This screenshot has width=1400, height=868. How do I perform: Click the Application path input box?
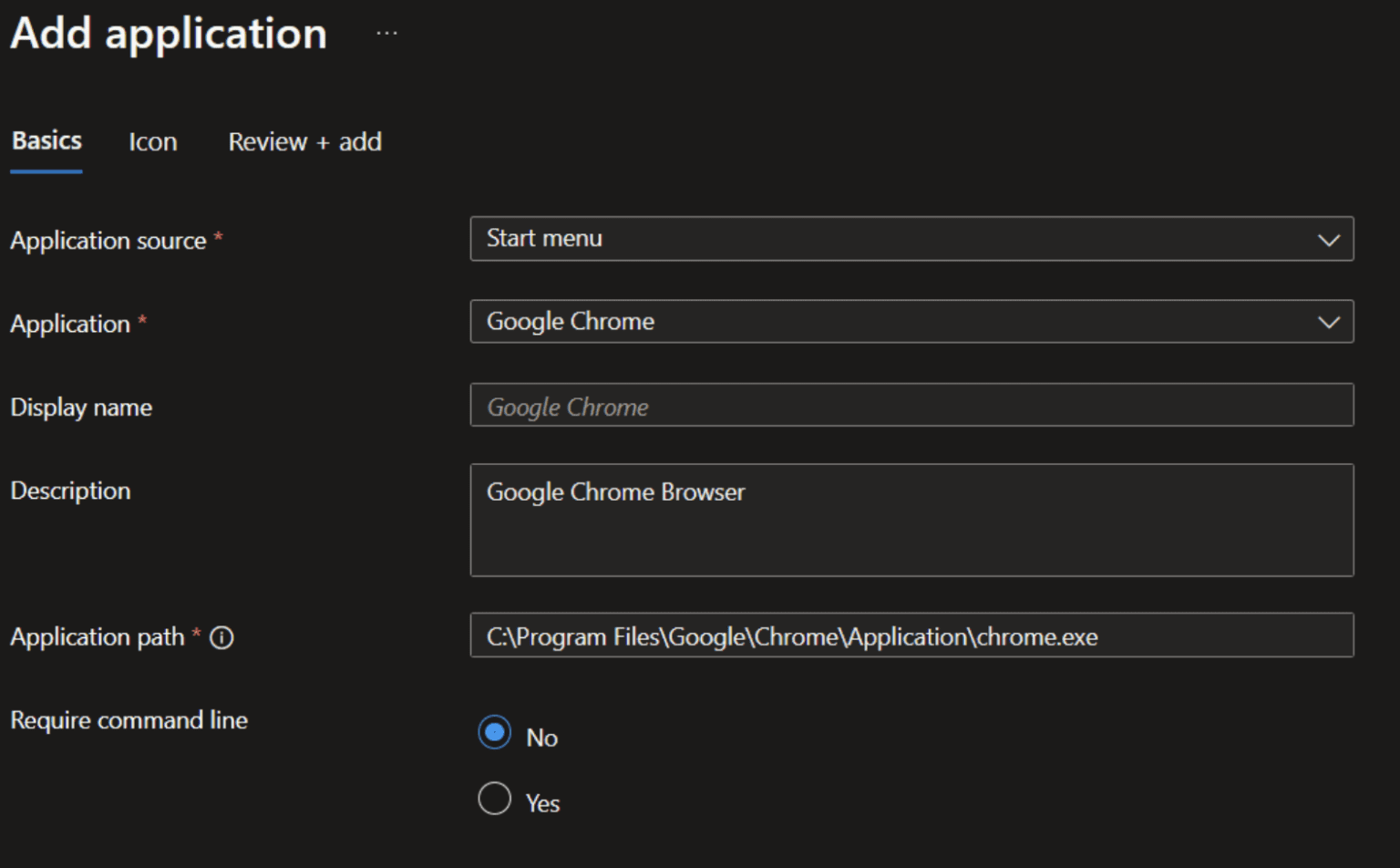(911, 635)
